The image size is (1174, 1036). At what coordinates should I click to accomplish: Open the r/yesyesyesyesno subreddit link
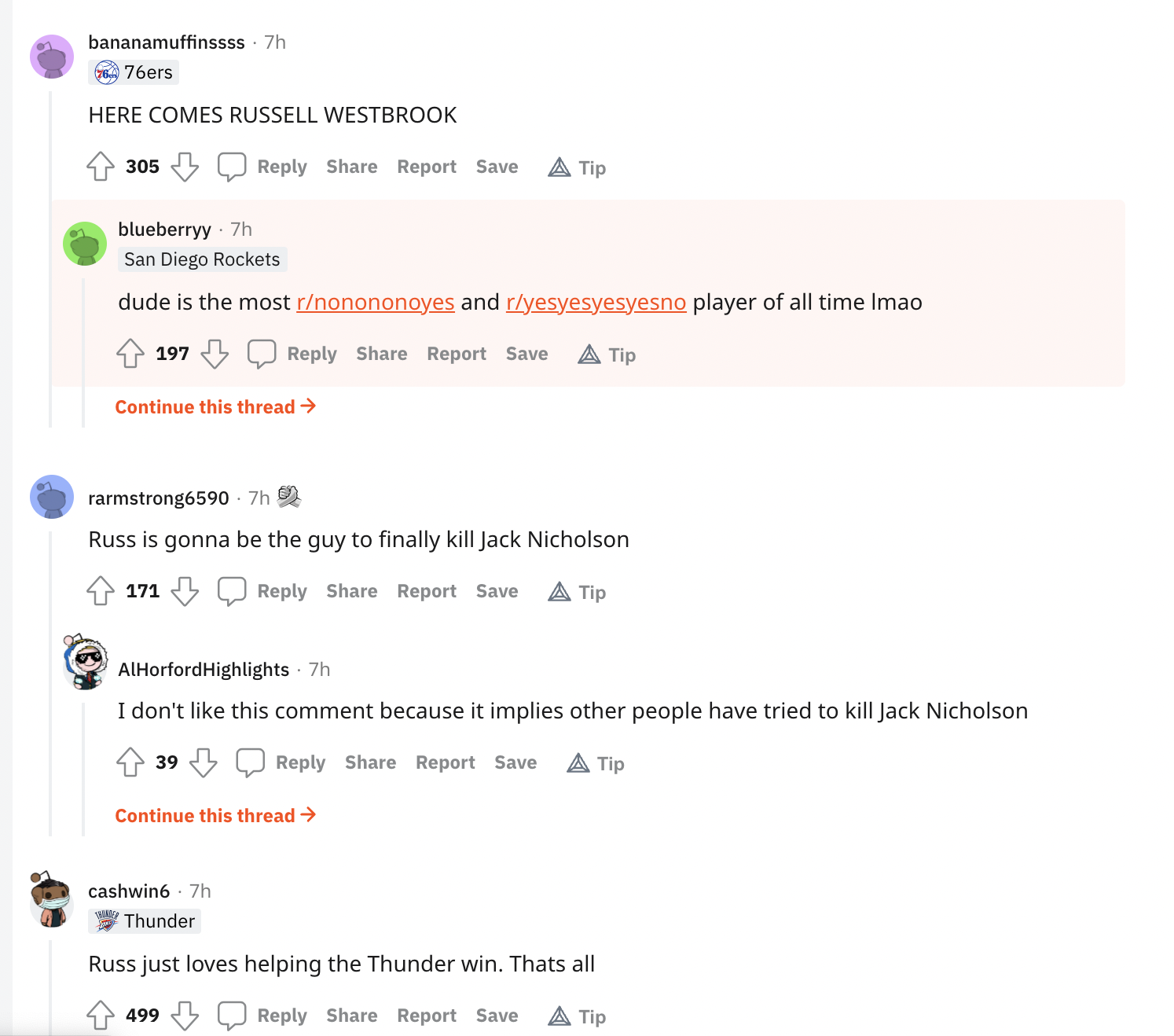(x=596, y=303)
